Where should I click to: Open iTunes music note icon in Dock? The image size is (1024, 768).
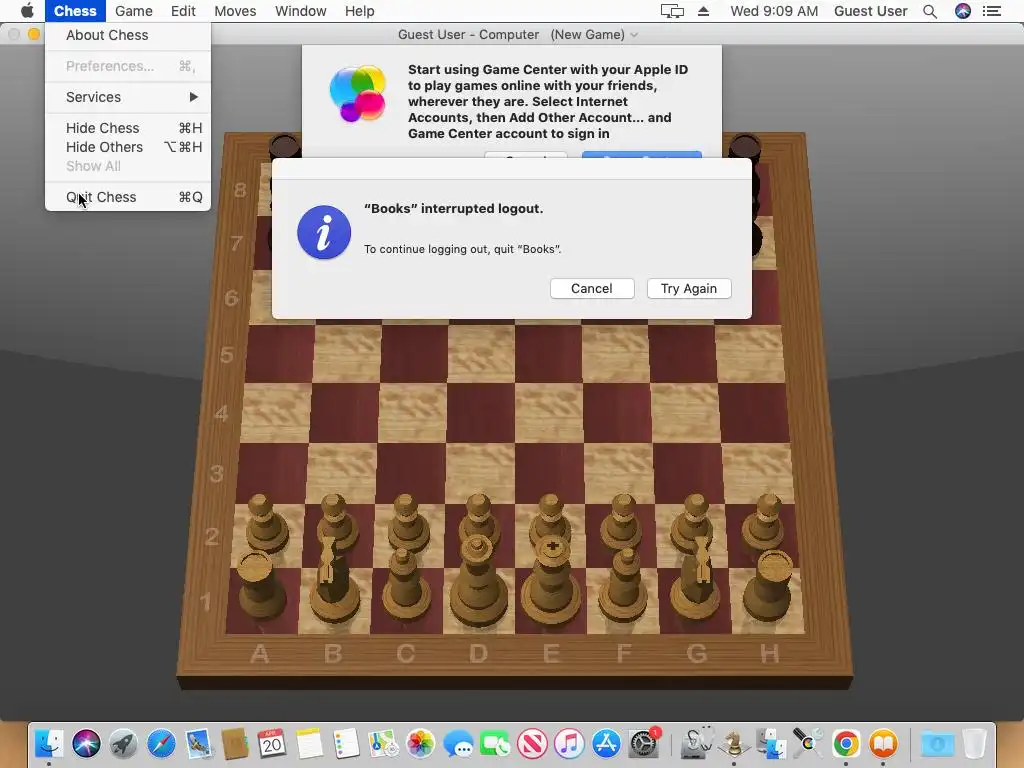click(x=569, y=743)
